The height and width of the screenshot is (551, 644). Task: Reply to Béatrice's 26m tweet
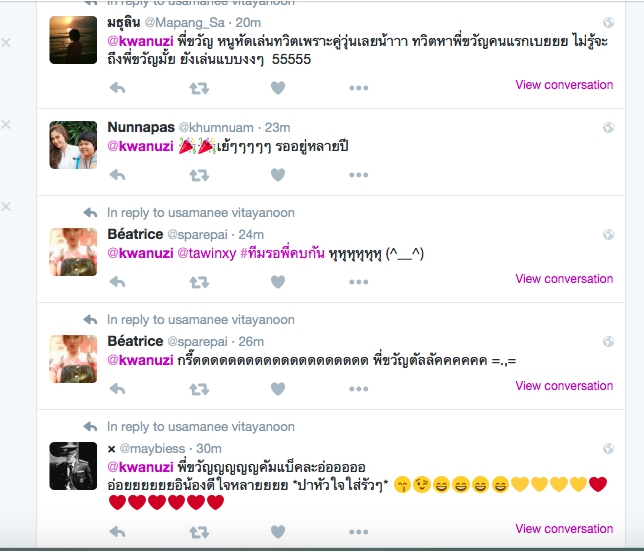click(117, 389)
